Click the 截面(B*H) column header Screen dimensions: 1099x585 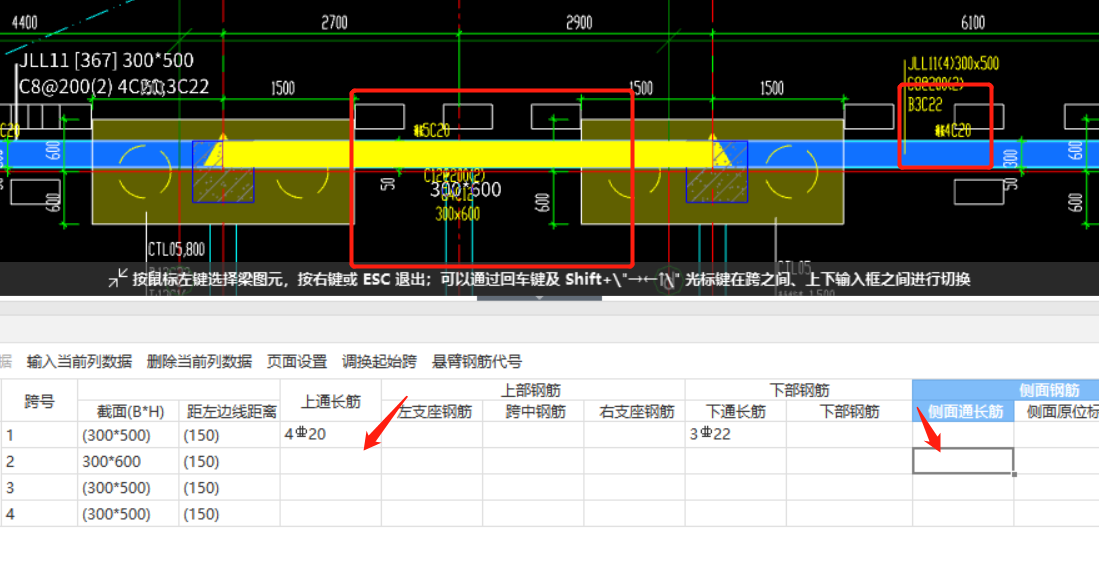[x=128, y=411]
